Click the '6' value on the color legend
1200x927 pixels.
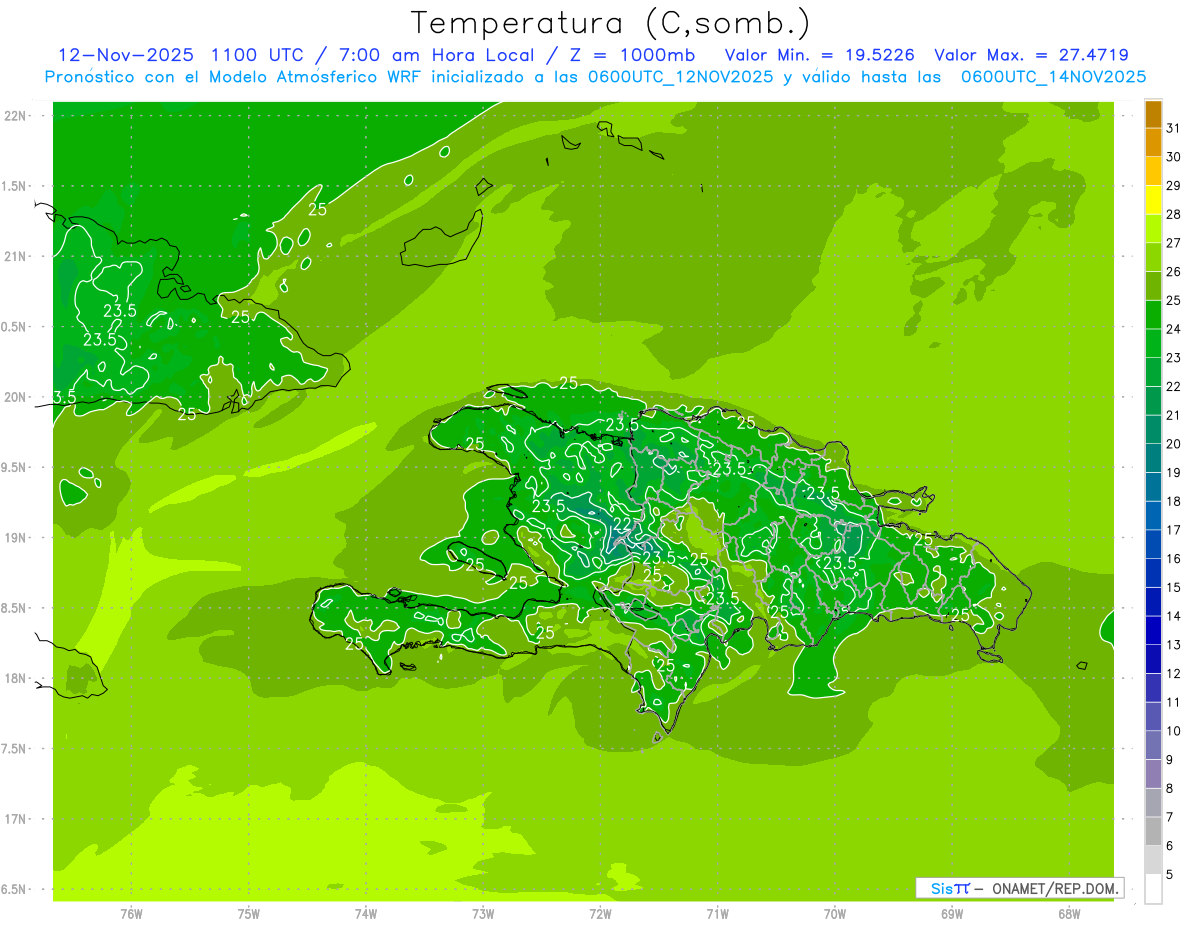[1170, 846]
